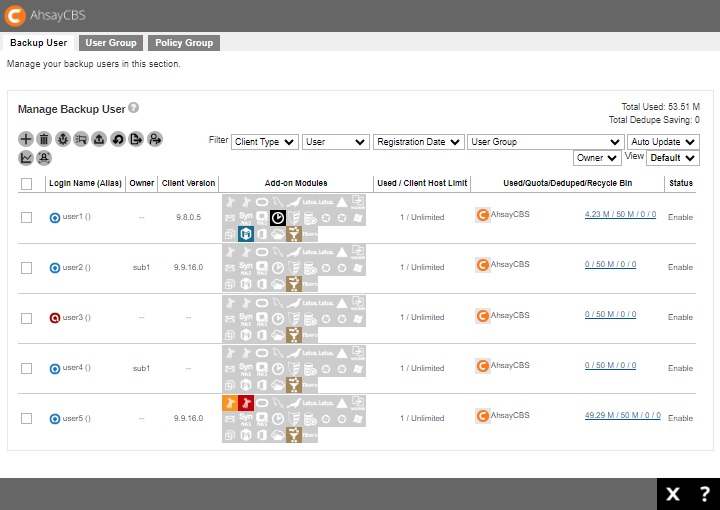Click the Delete user trash icon
This screenshot has height=510, width=720.
[x=44, y=139]
